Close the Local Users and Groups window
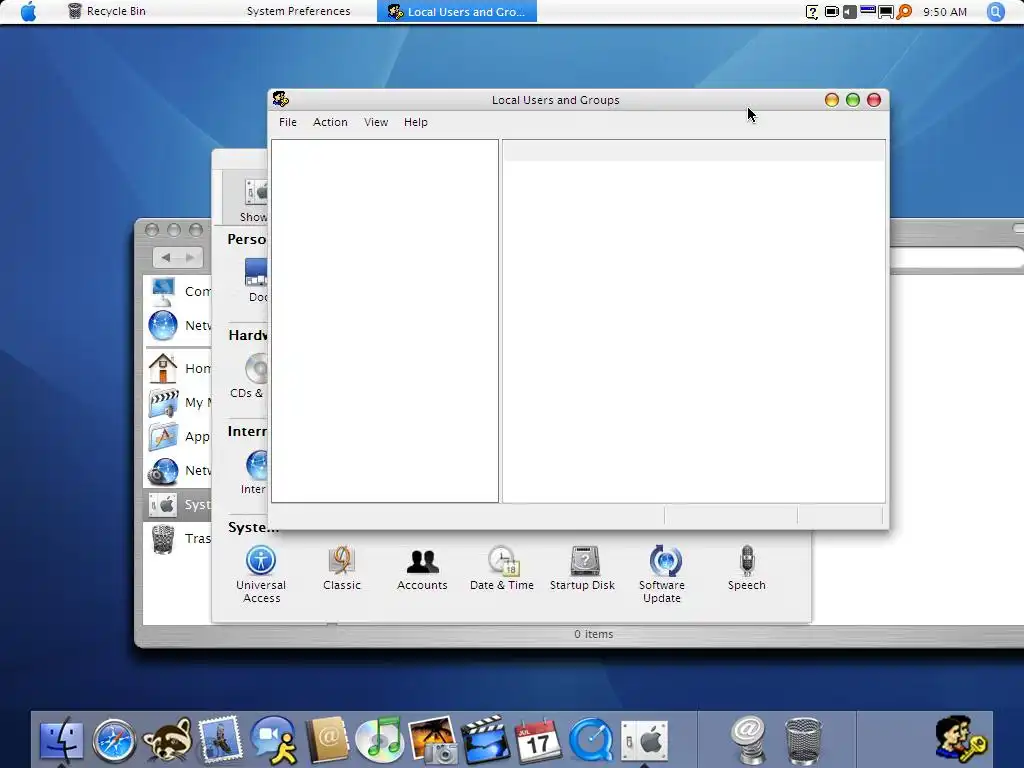This screenshot has width=1024, height=768. 874,100
